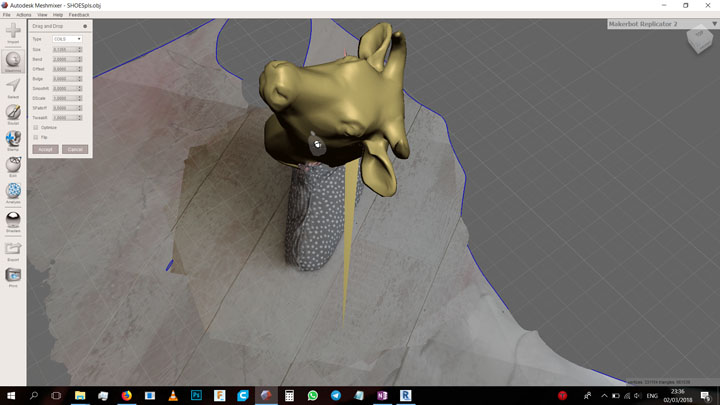The image size is (720, 405).
Task: Open the Shaders sphere icon
Action: (x=13, y=219)
